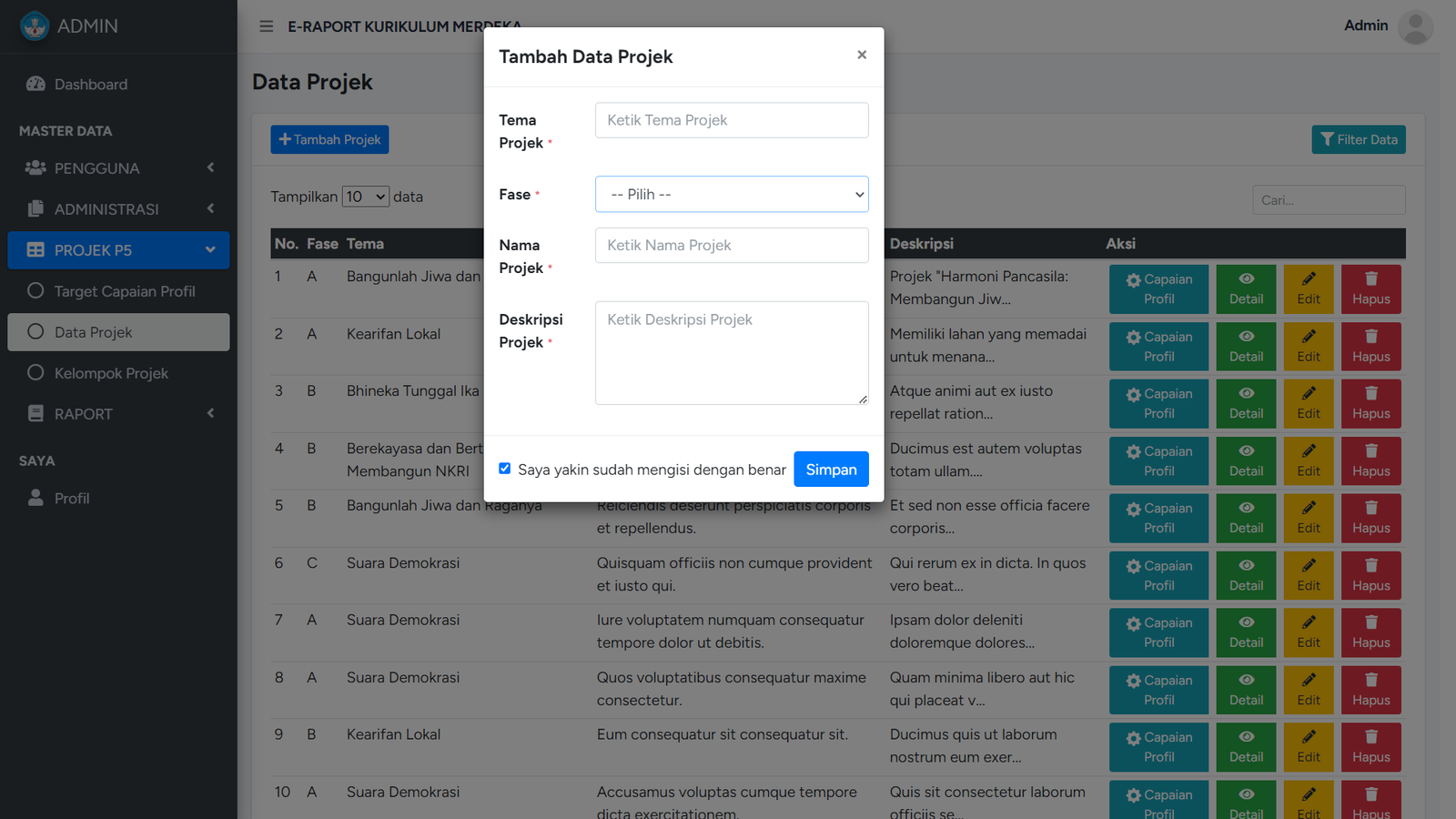The height and width of the screenshot is (819, 1456).
Task: Close the Tambah Data Projek modal
Action: [862, 55]
